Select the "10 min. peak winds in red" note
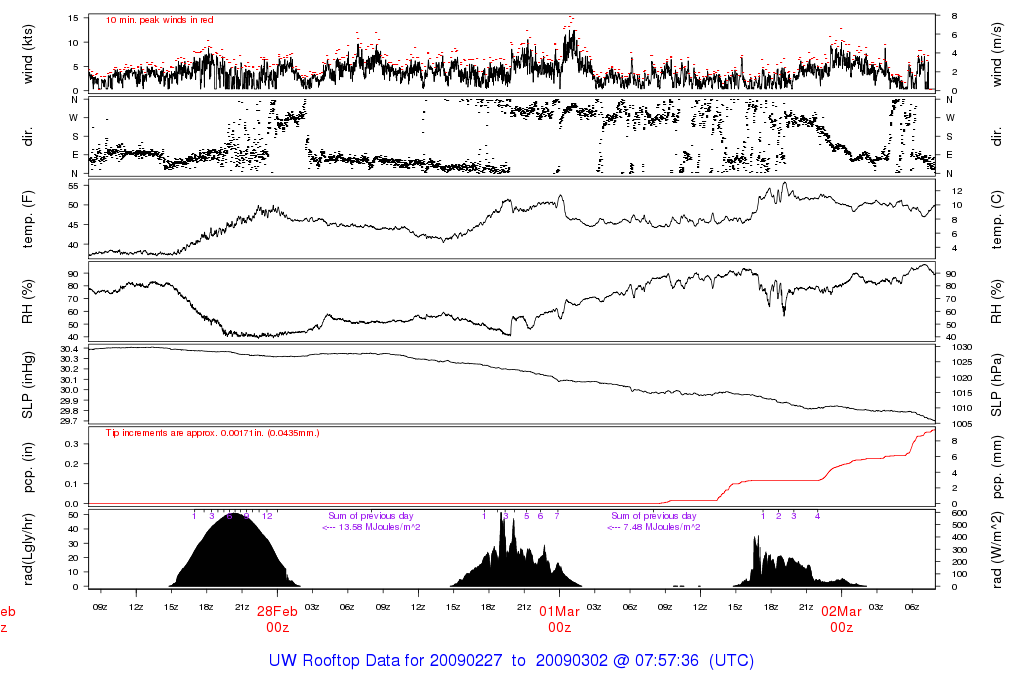 159,20
